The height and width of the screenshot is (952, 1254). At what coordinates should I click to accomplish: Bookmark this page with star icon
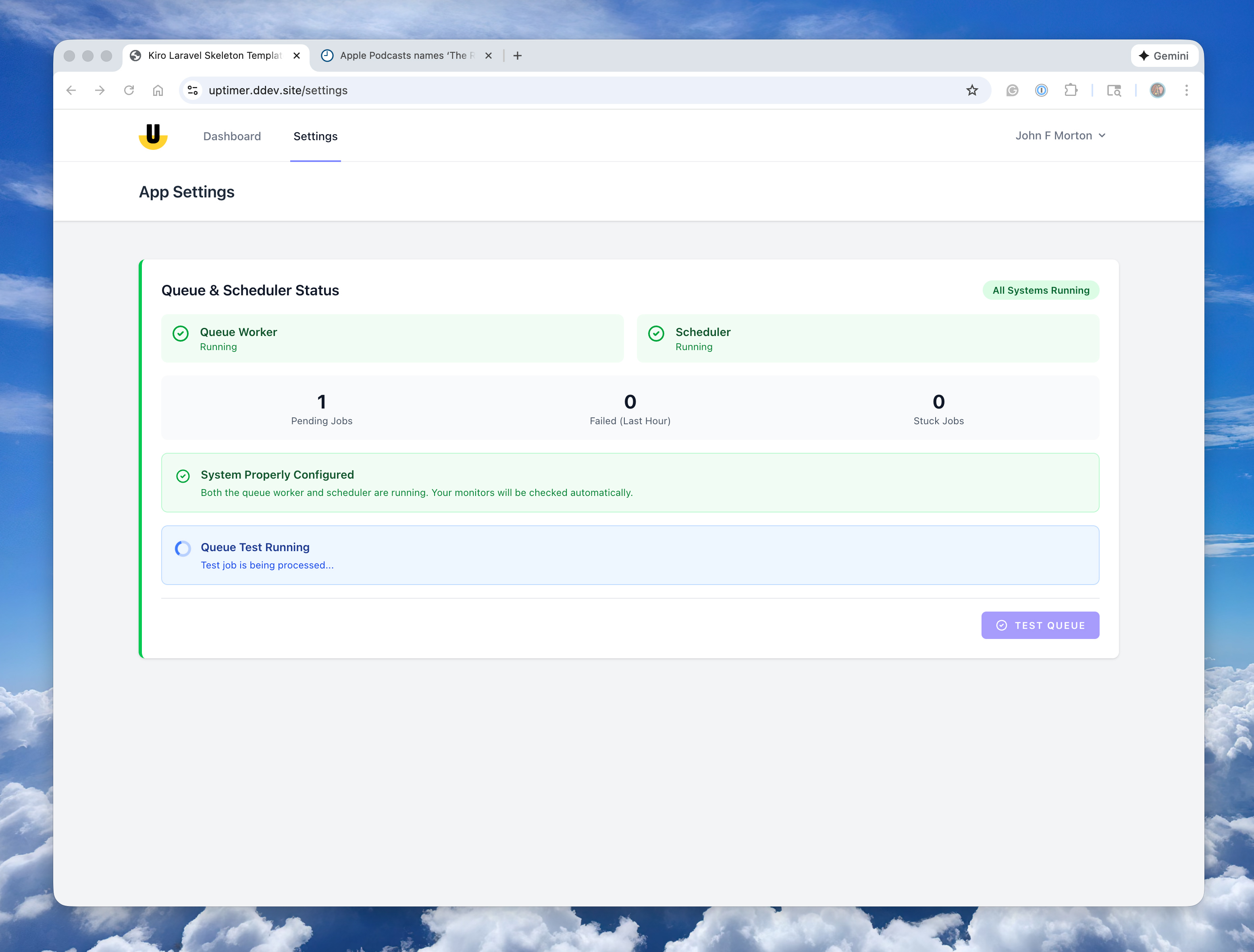click(972, 90)
